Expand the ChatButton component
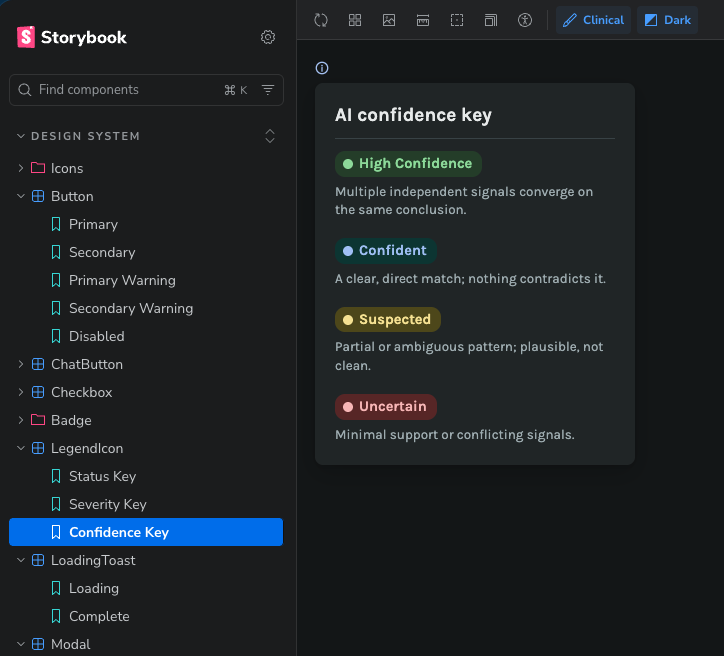The width and height of the screenshot is (724, 656). pyautogui.click(x=146, y=365)
